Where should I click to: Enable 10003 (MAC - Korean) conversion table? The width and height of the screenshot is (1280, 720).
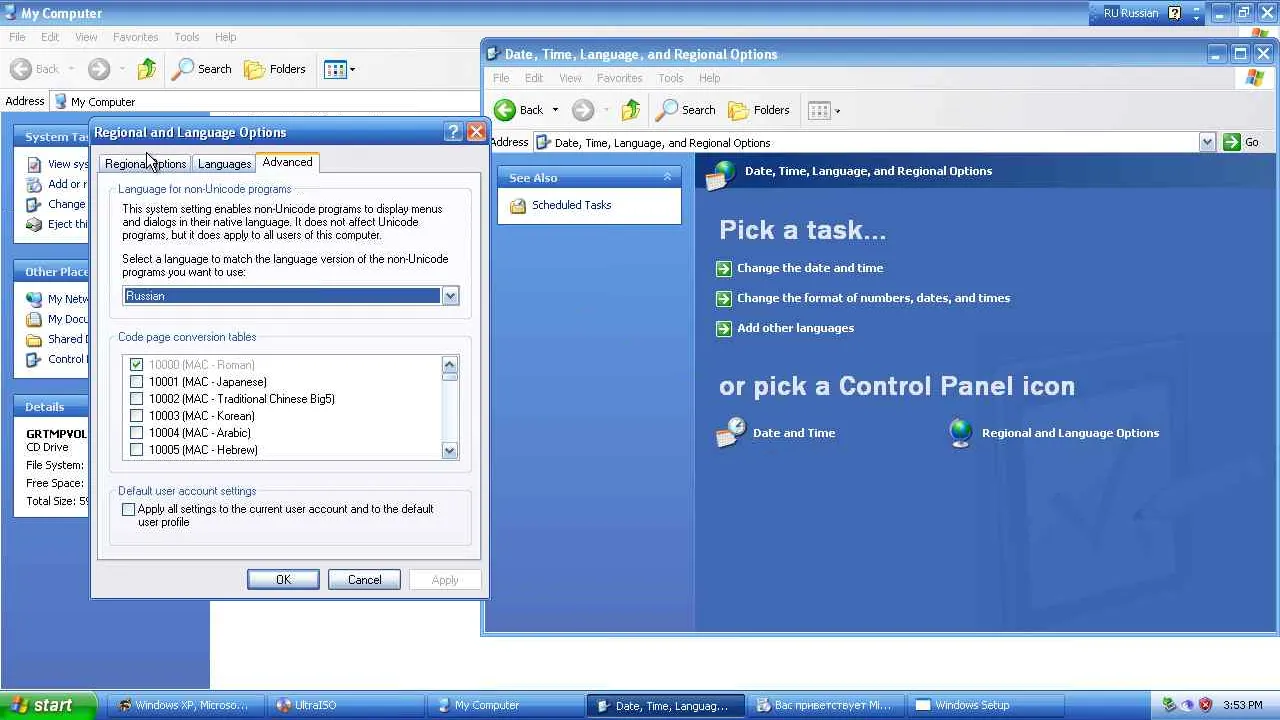pyautogui.click(x=137, y=416)
